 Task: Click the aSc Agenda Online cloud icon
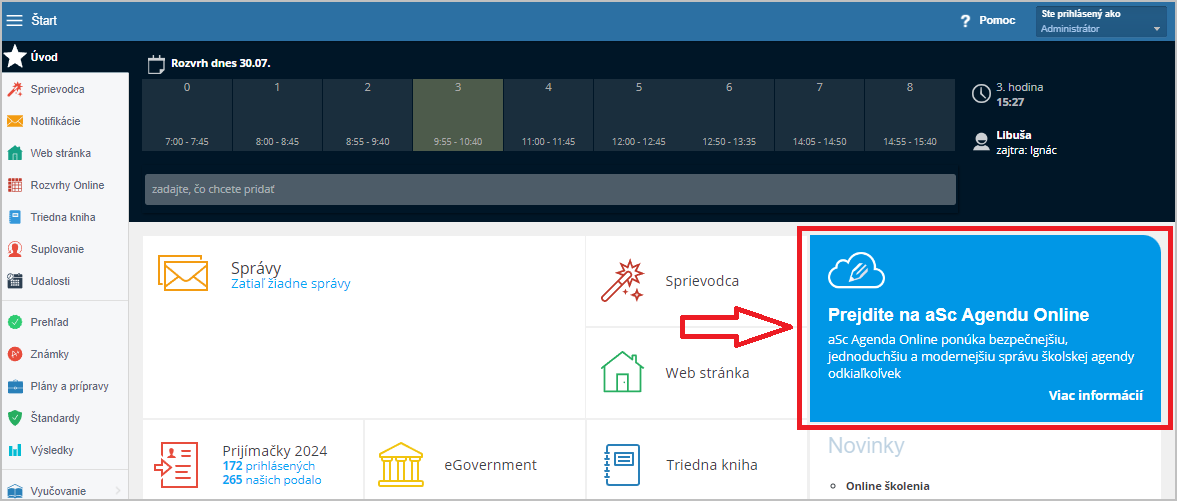[856, 272]
